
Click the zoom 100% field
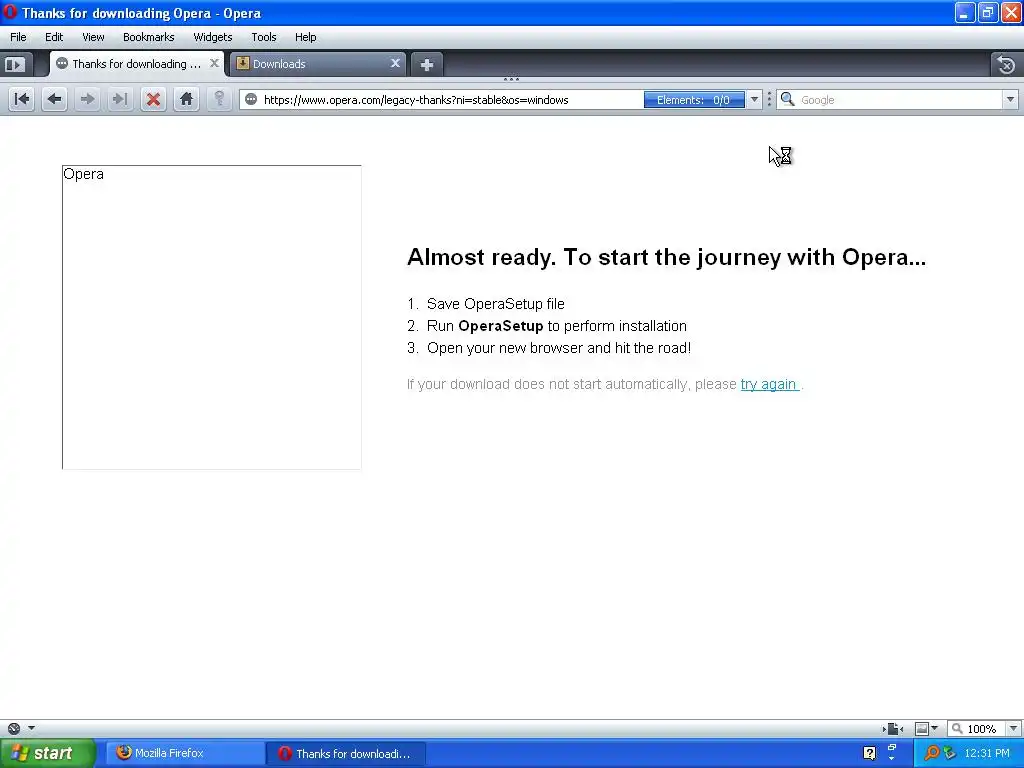point(976,728)
